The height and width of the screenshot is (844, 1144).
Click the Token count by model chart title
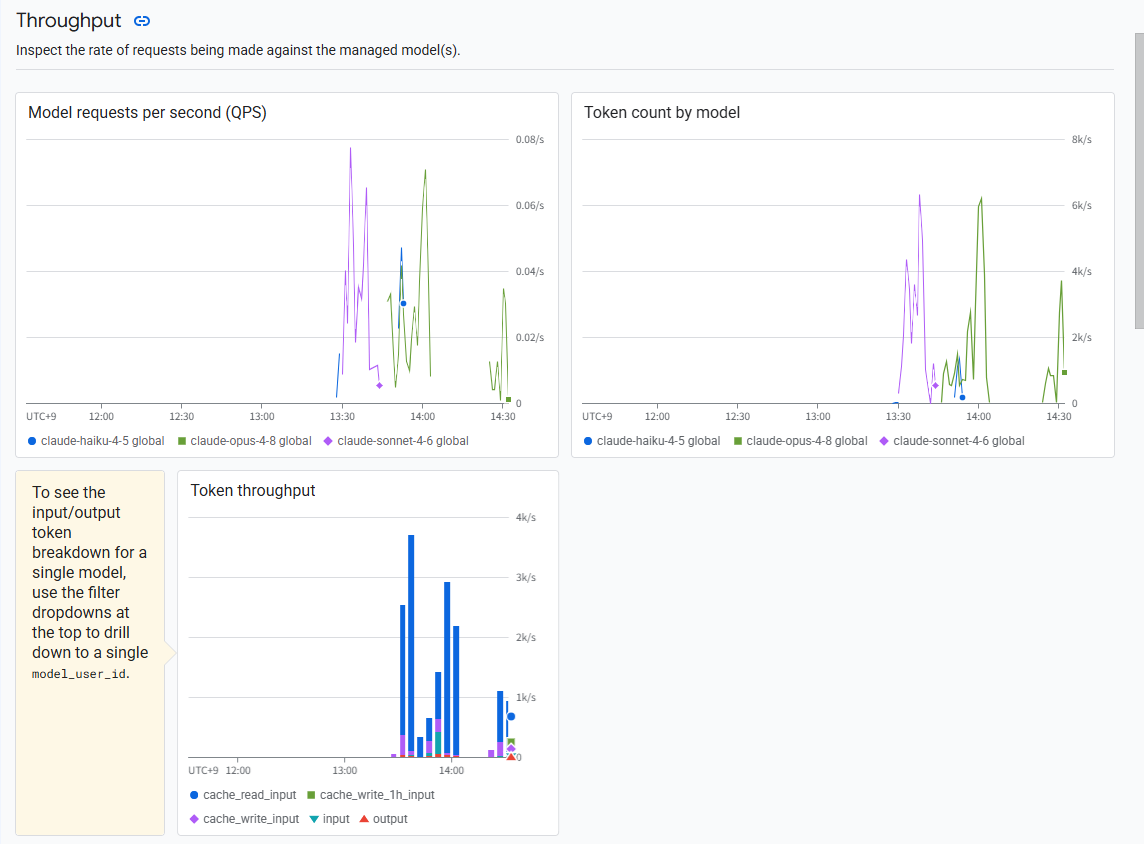click(662, 112)
